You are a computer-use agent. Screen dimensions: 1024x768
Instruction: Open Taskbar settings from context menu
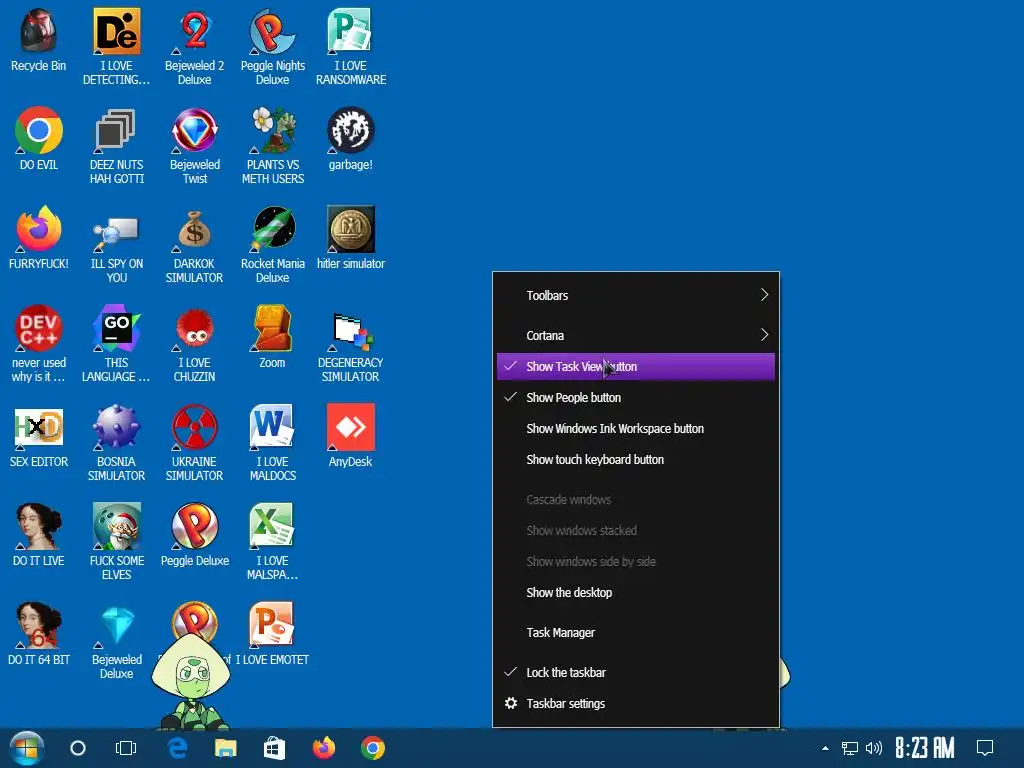pyautogui.click(x=635, y=704)
